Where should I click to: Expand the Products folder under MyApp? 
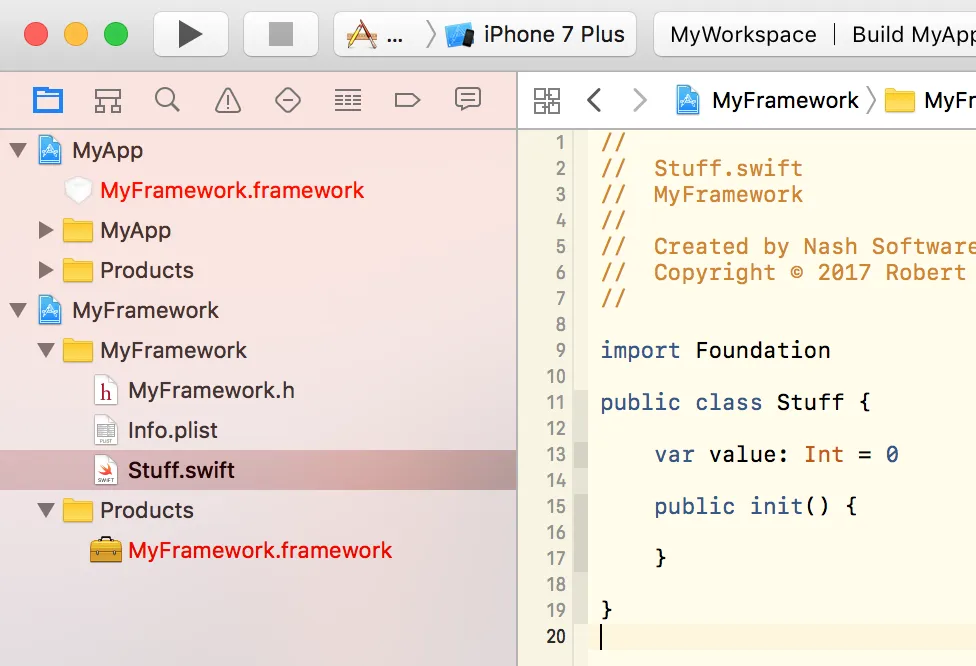click(x=45, y=270)
